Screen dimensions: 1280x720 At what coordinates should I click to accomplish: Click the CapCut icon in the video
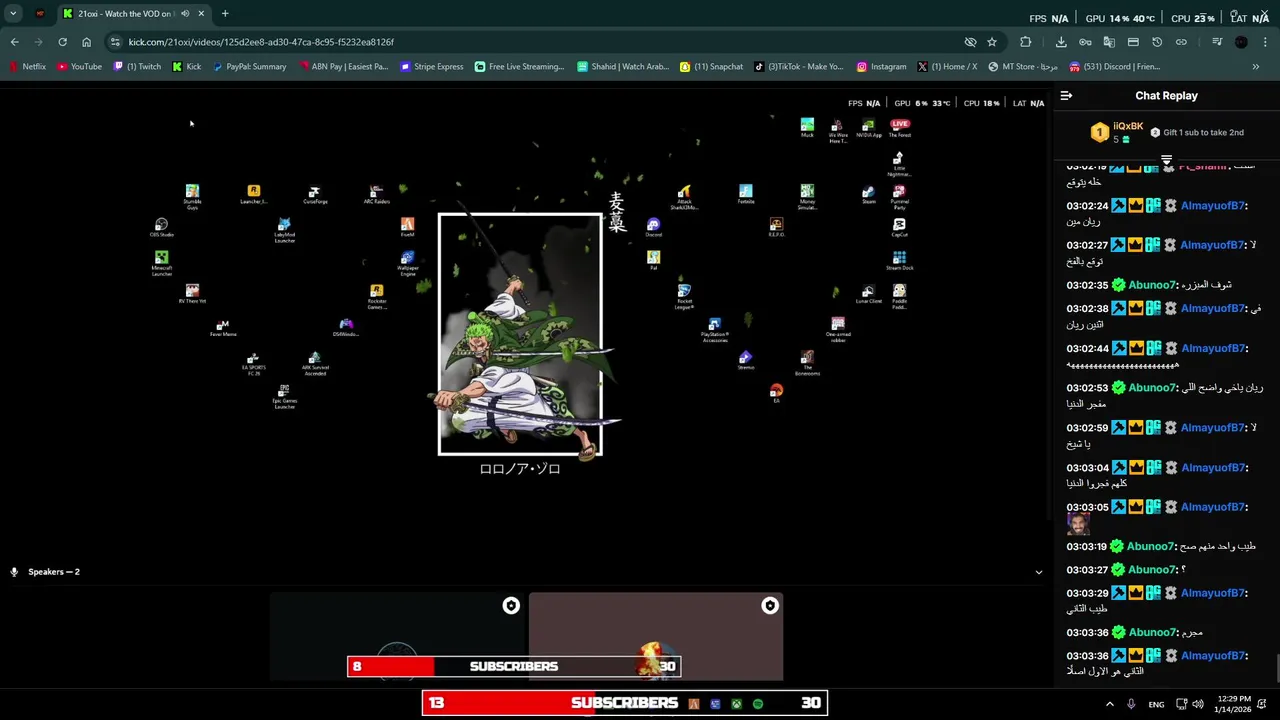[x=899, y=228]
